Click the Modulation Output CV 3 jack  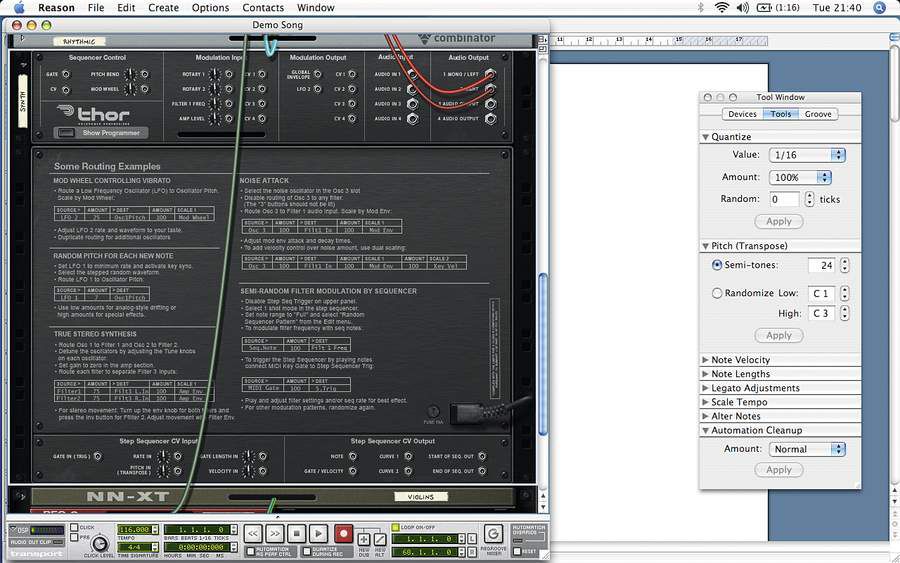coord(351,104)
